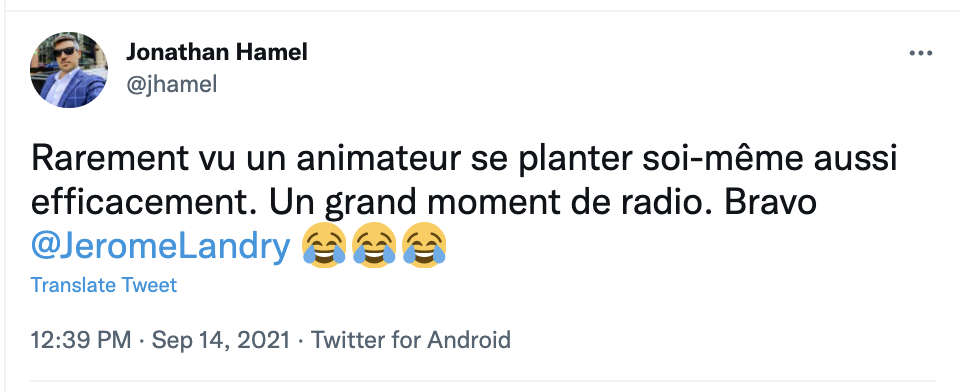Click the Translate Tweet link
960x392 pixels.
(103, 285)
